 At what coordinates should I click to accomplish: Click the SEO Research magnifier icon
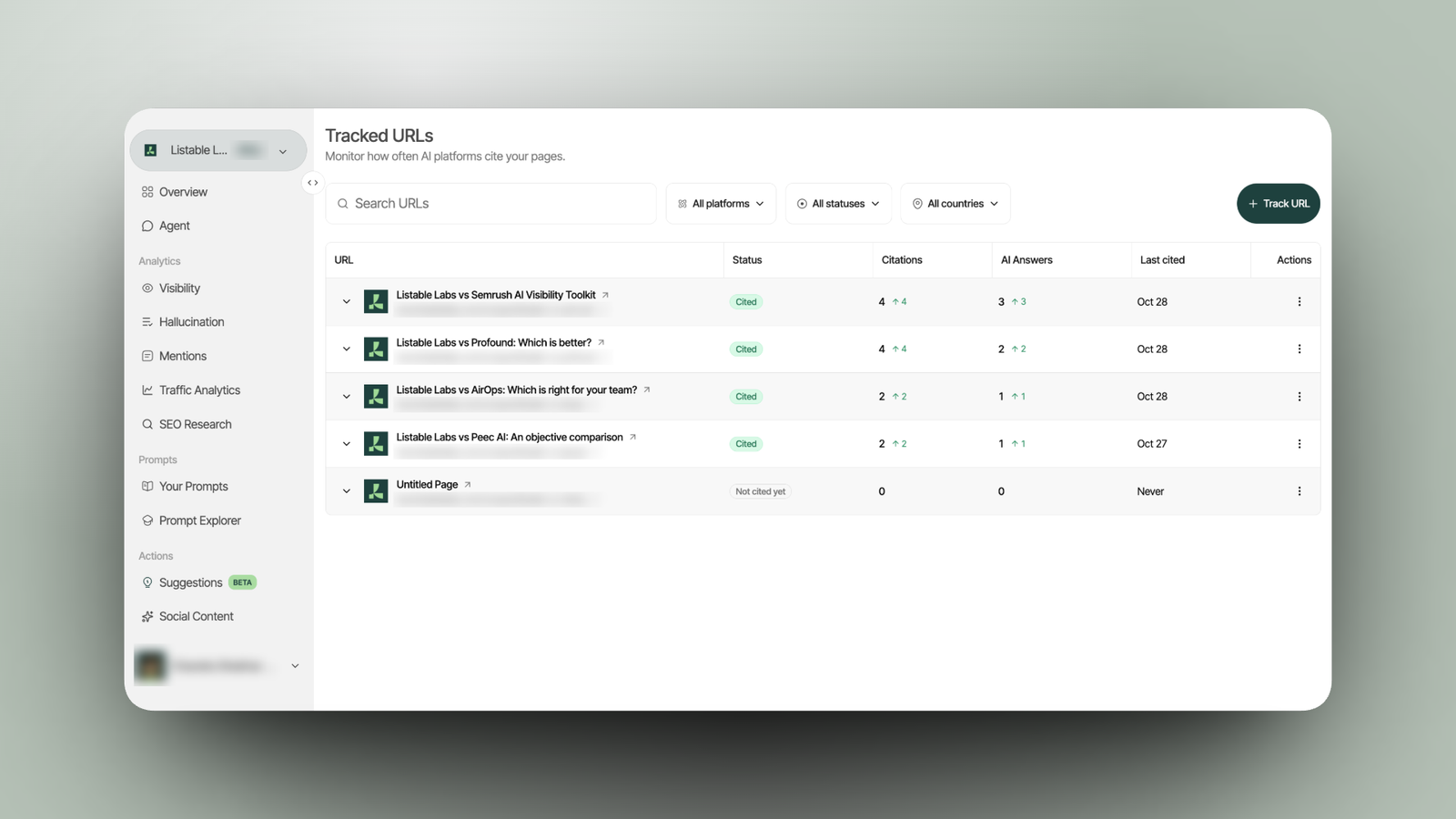pos(147,424)
